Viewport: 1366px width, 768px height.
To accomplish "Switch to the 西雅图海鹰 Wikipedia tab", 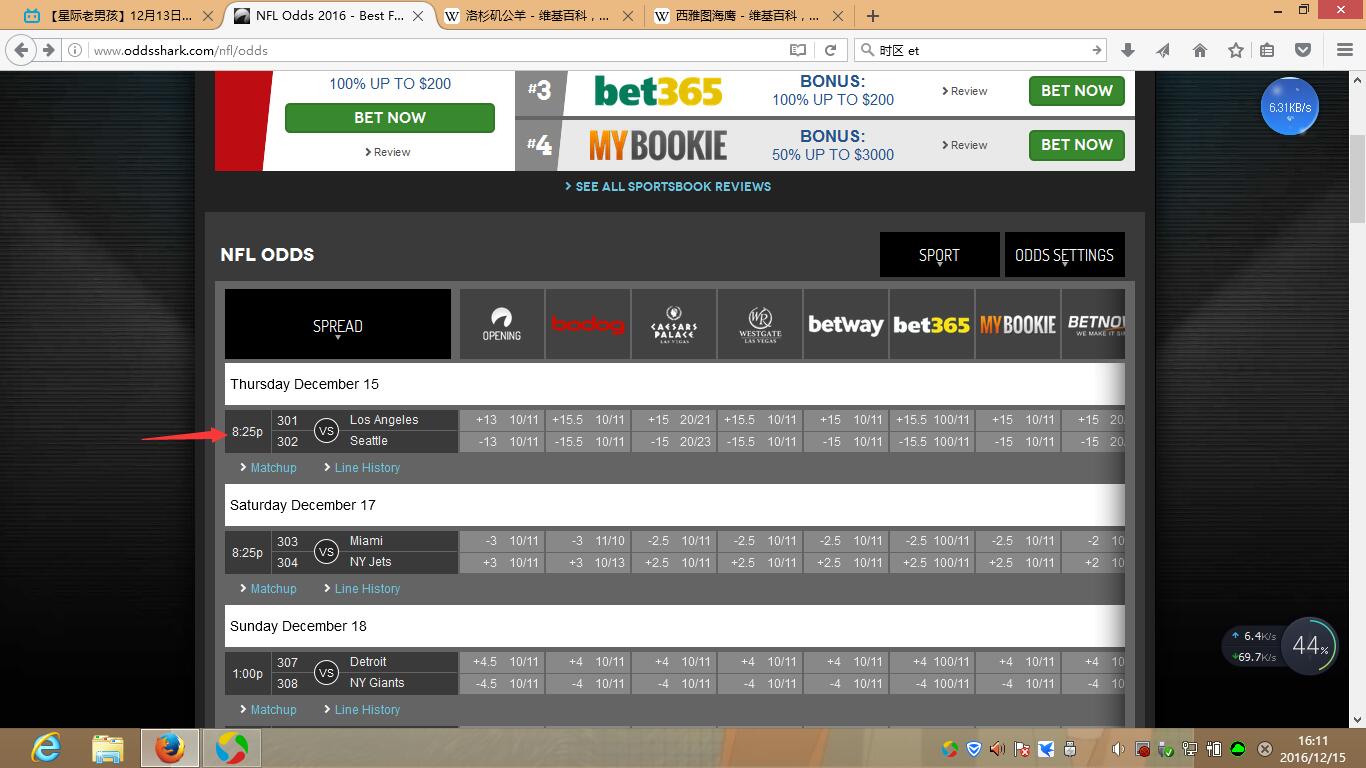I will (x=750, y=16).
